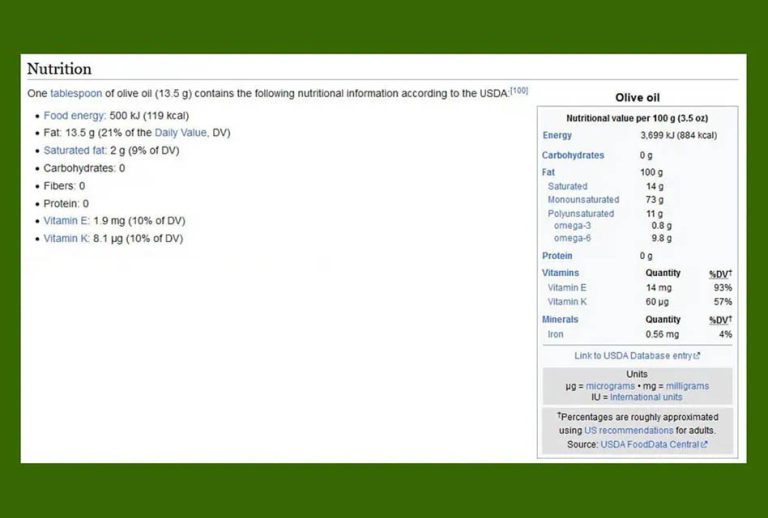The image size is (768, 518).
Task: Click Vitamin K link in the bullet list
Action: click(x=66, y=239)
